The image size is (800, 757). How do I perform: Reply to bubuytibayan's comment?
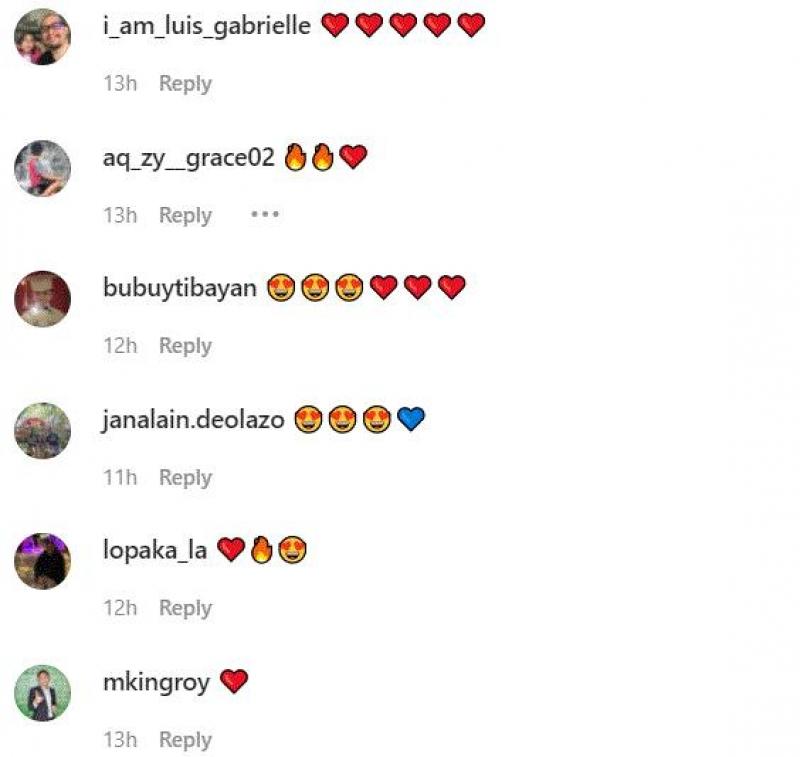click(x=185, y=346)
